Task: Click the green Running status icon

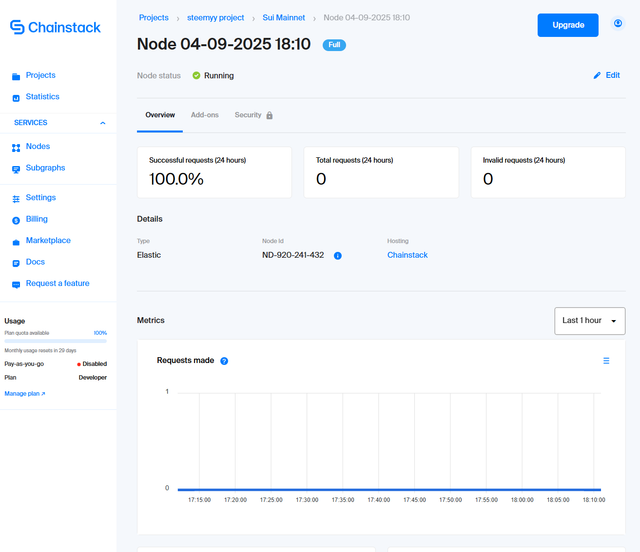Action: pos(196,76)
